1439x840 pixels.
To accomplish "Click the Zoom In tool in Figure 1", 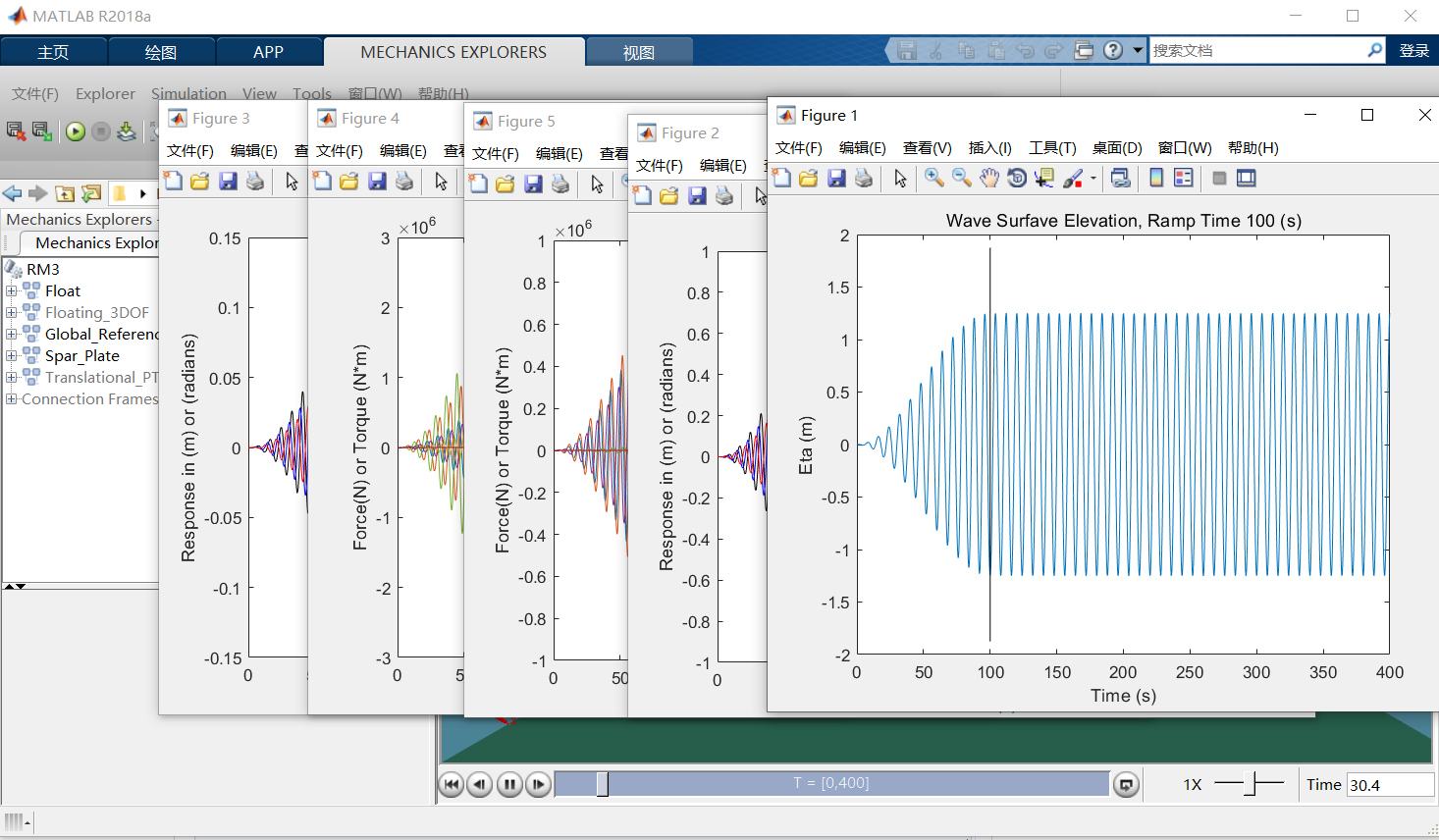I will (x=933, y=178).
